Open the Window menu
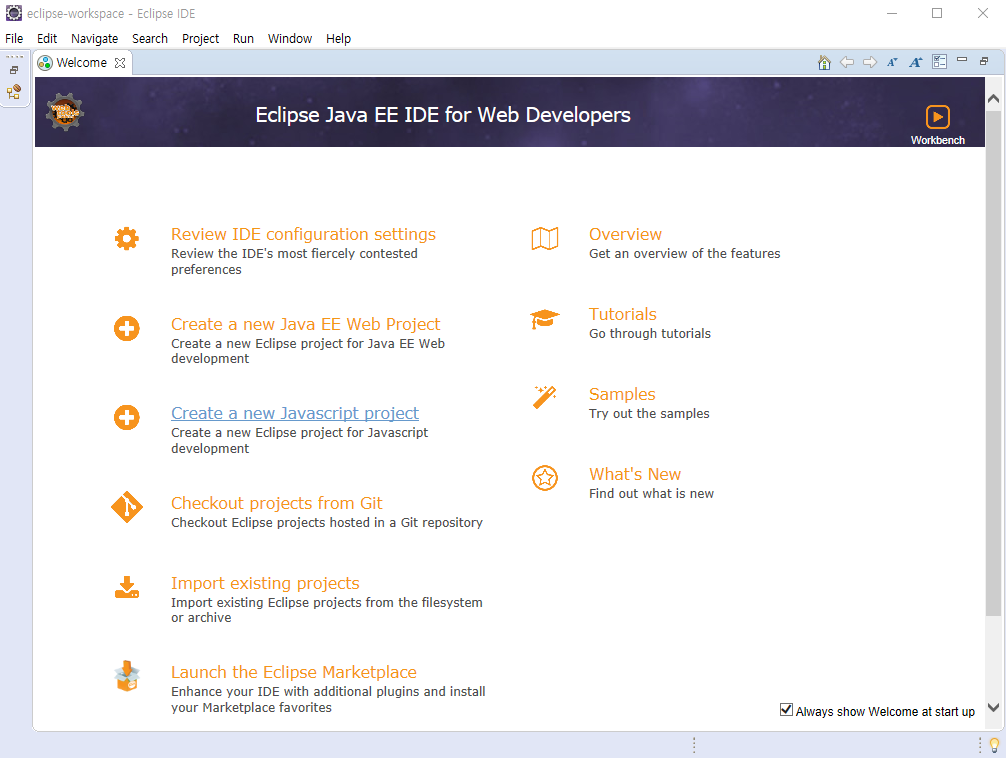Viewport: 1006px width, 758px height. point(289,39)
